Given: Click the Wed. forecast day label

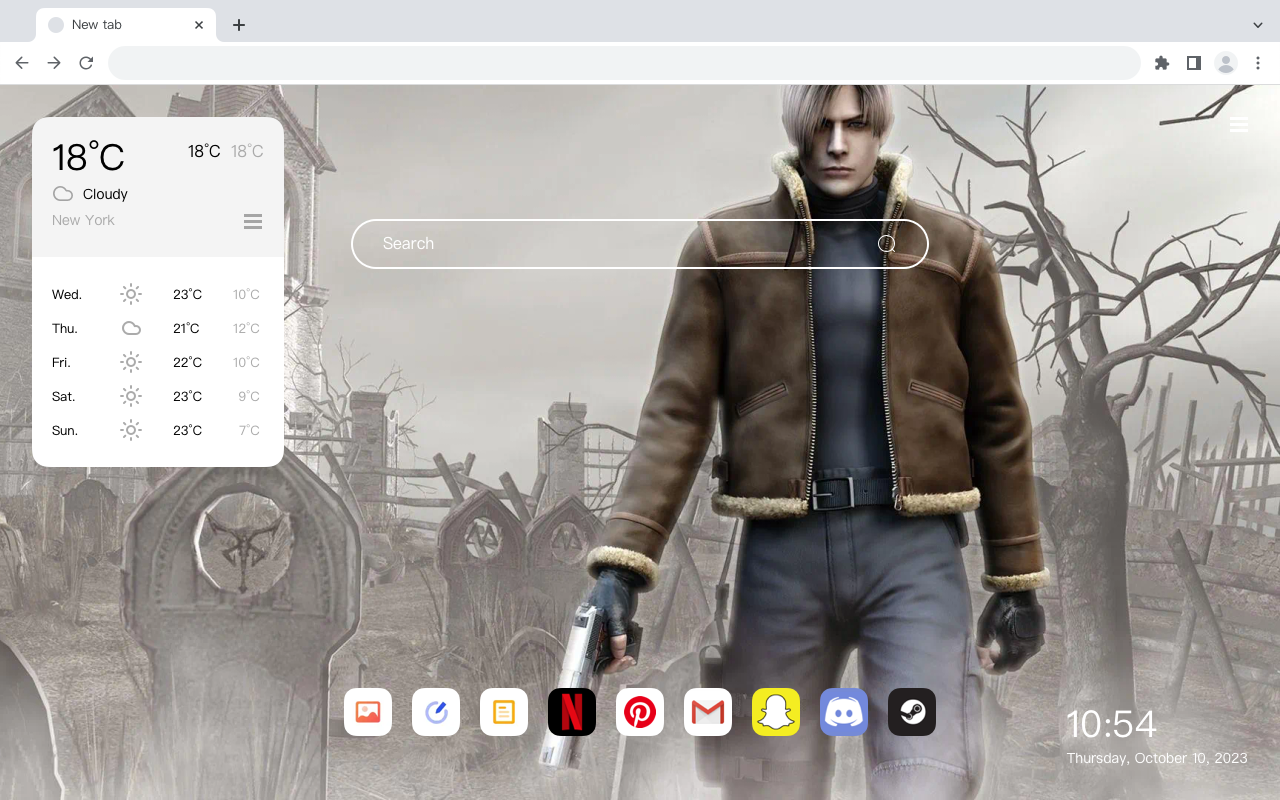Looking at the screenshot, I should (67, 294).
